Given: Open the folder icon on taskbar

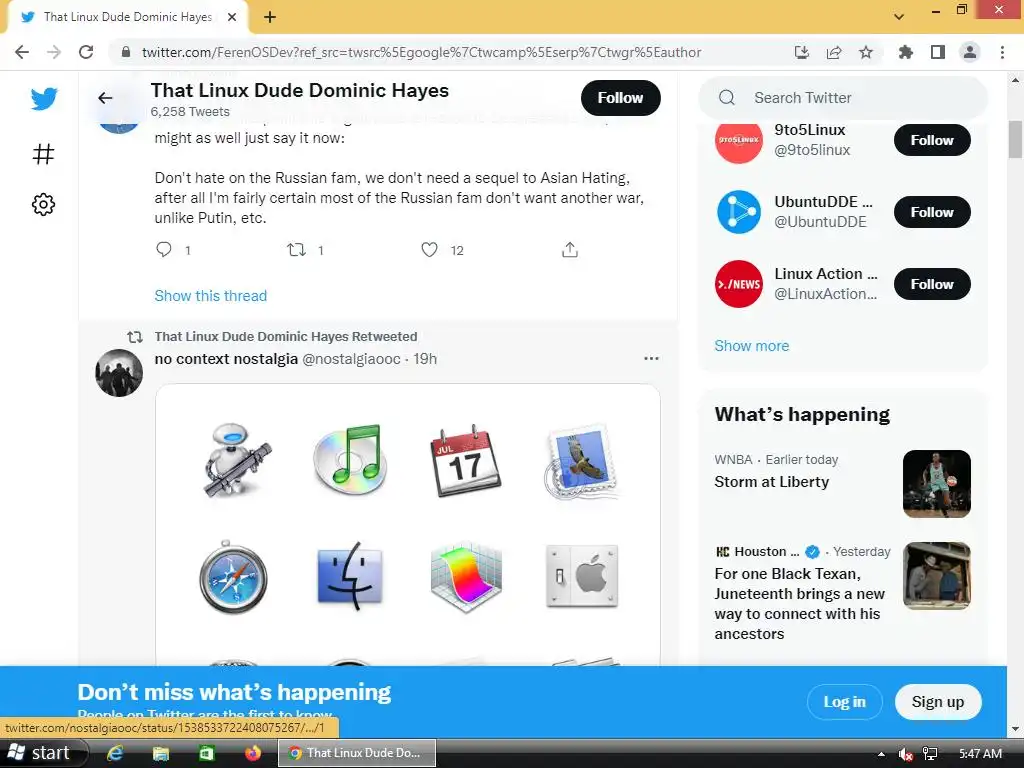Looking at the screenshot, I should pos(161,753).
